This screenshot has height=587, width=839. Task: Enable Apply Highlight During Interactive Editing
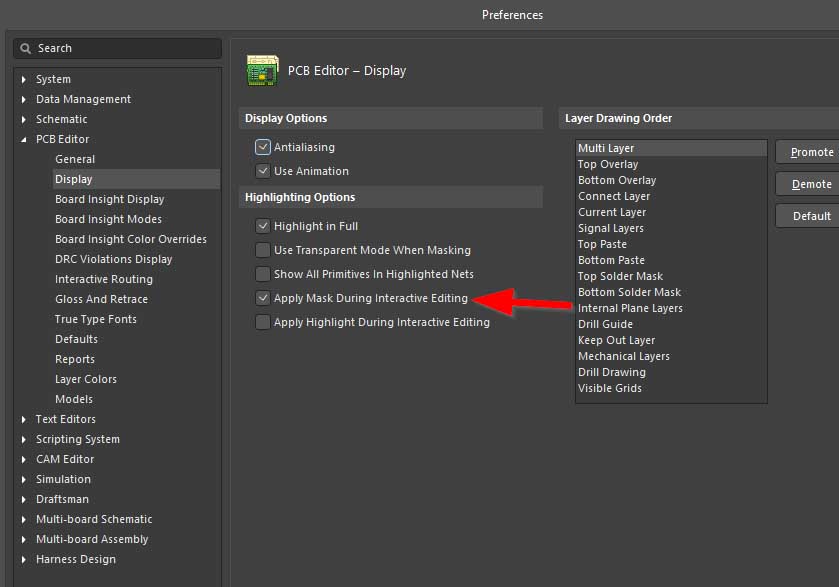tap(263, 322)
